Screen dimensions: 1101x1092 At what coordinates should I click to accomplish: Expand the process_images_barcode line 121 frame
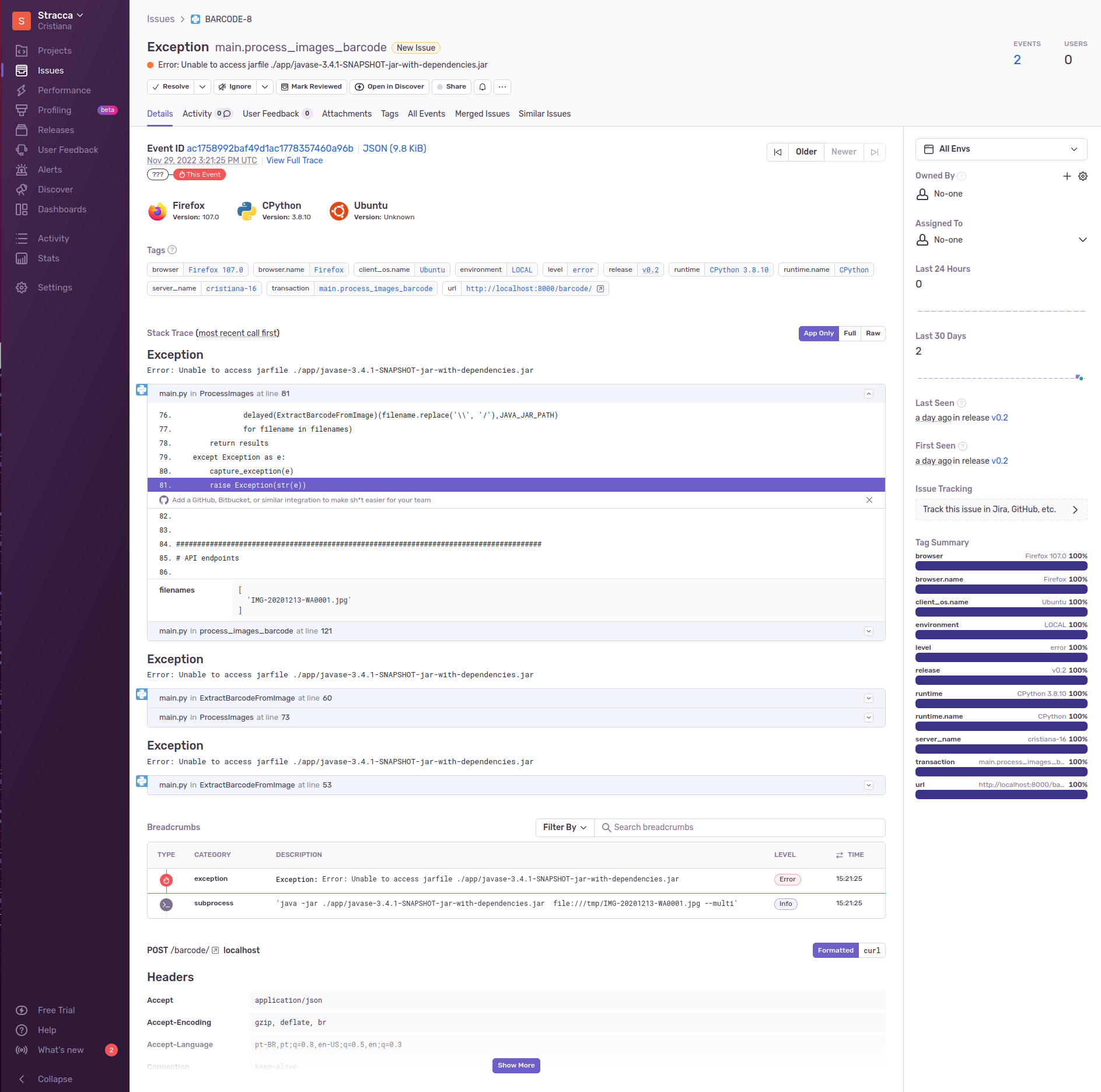pyautogui.click(x=869, y=631)
